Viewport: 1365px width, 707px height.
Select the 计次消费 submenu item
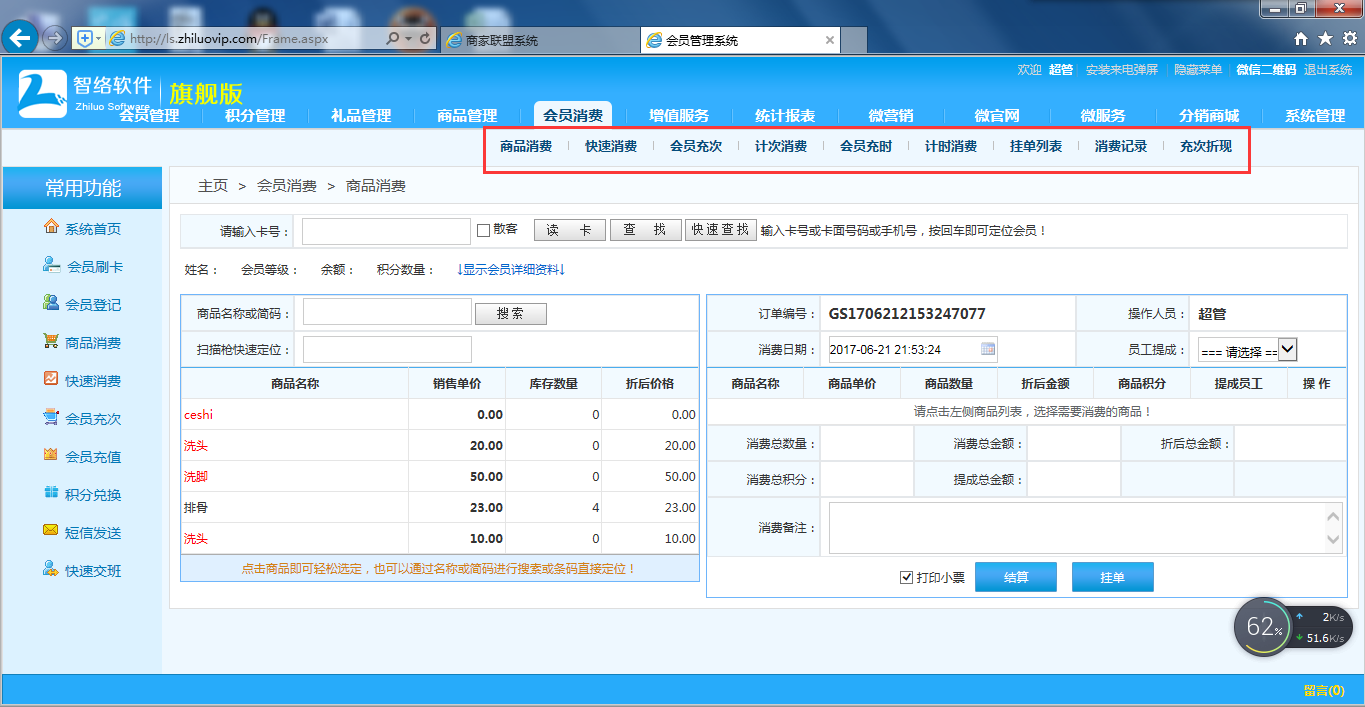pos(781,146)
